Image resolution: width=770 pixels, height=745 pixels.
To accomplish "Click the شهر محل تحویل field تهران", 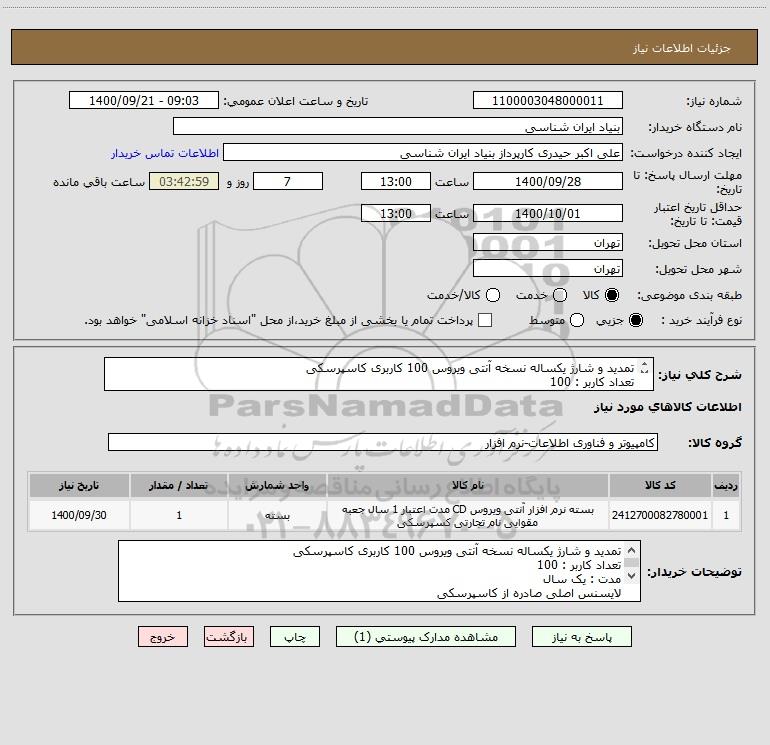I will [548, 269].
